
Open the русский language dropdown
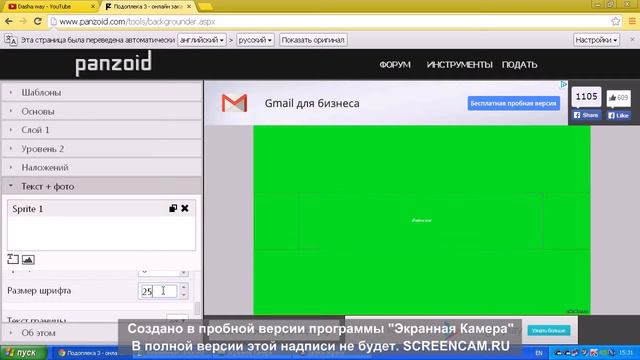[255, 40]
